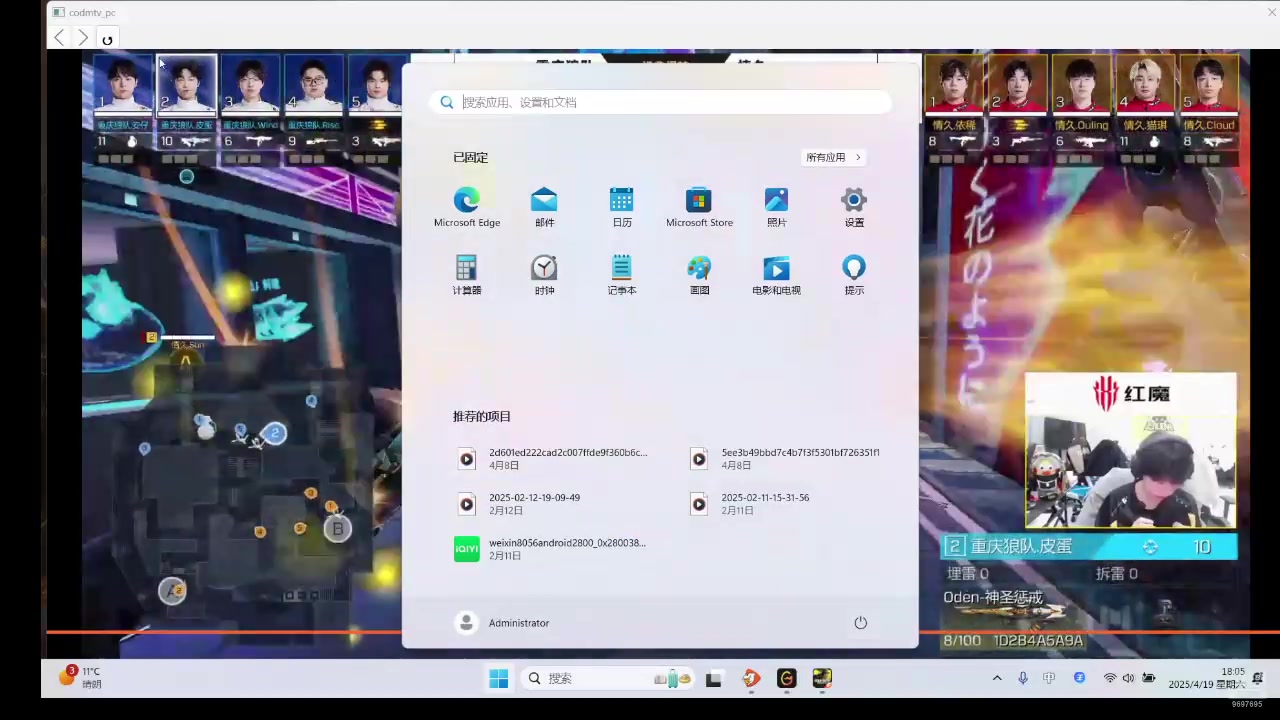1280x720 pixels.
Task: Select red team player 1 portrait
Action: 955,85
